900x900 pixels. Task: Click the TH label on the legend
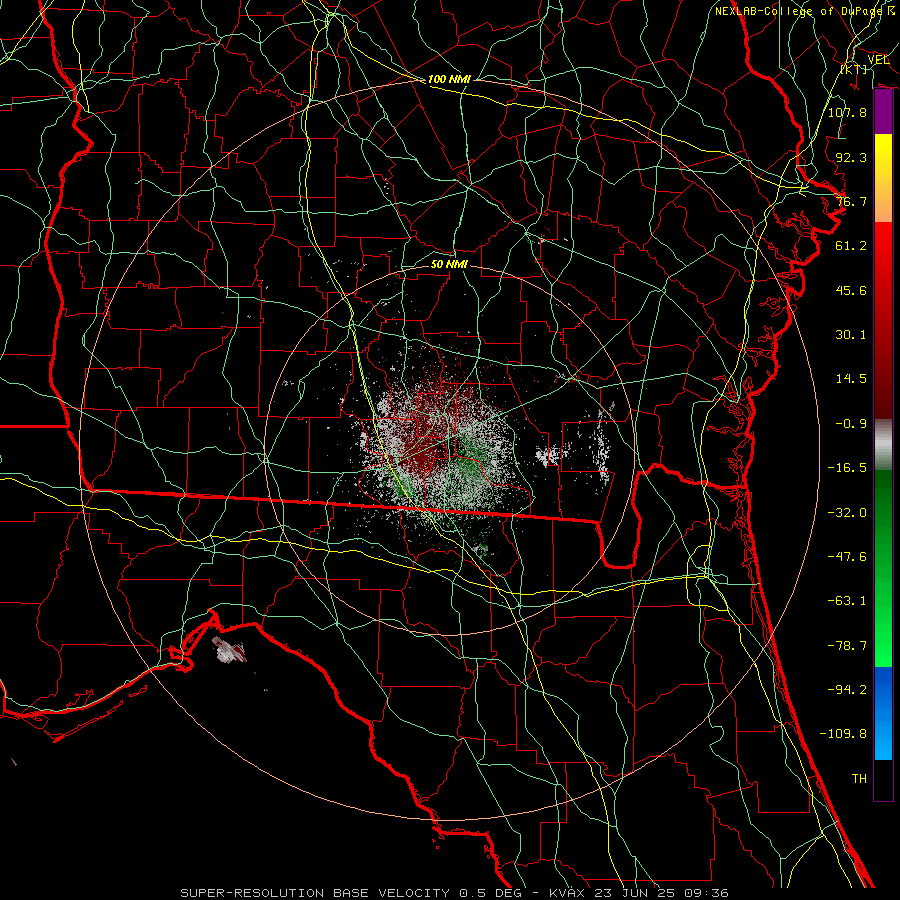[859, 779]
